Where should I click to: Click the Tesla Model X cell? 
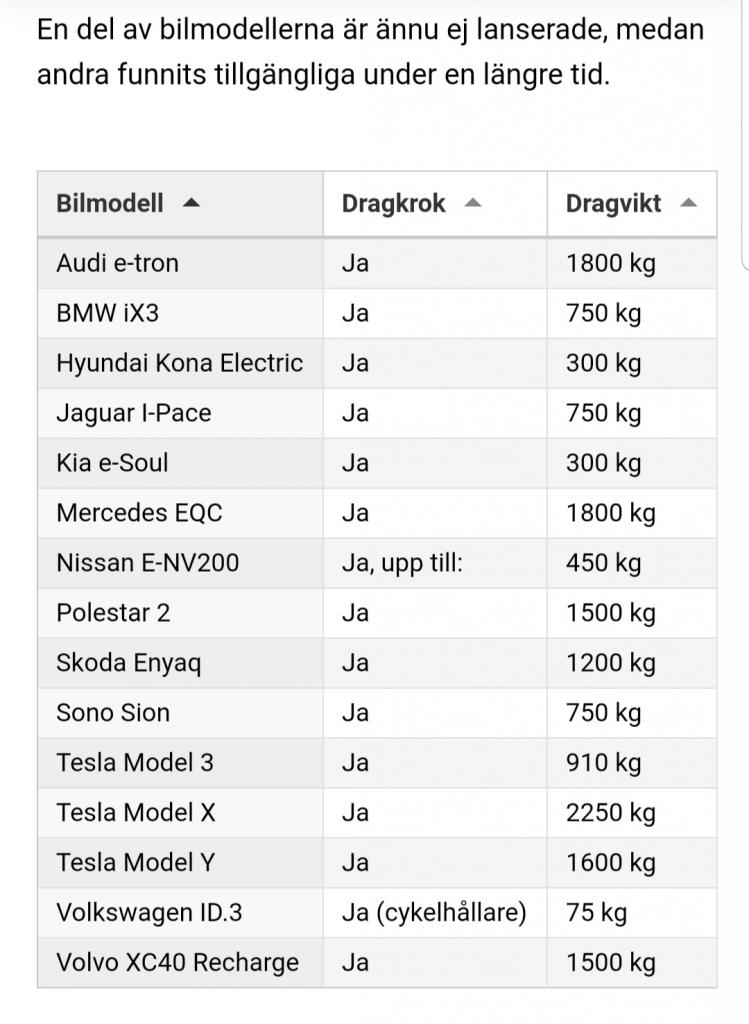click(x=180, y=813)
